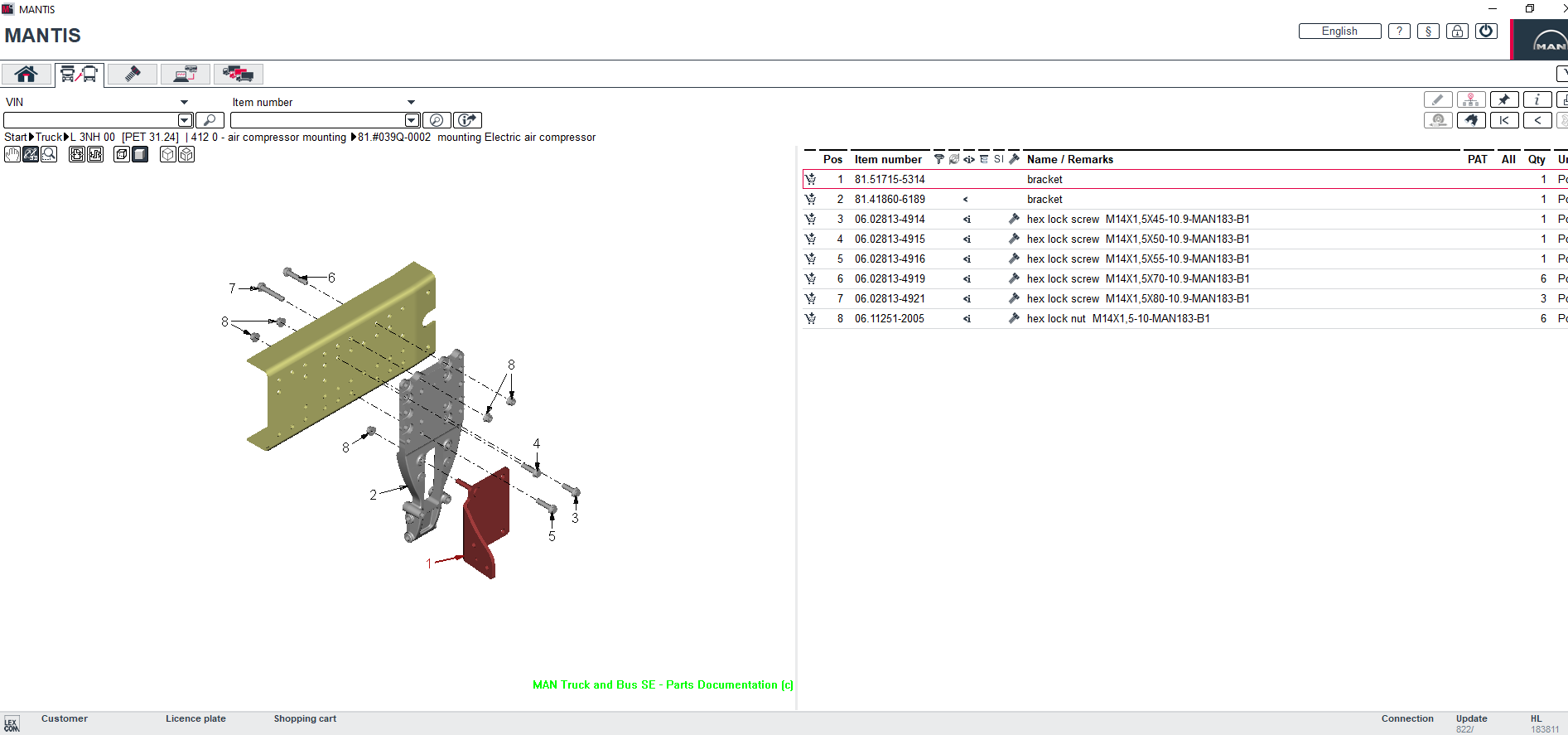
Task: Add item 06.02813-4916 to shopping cart
Action: pos(810,259)
